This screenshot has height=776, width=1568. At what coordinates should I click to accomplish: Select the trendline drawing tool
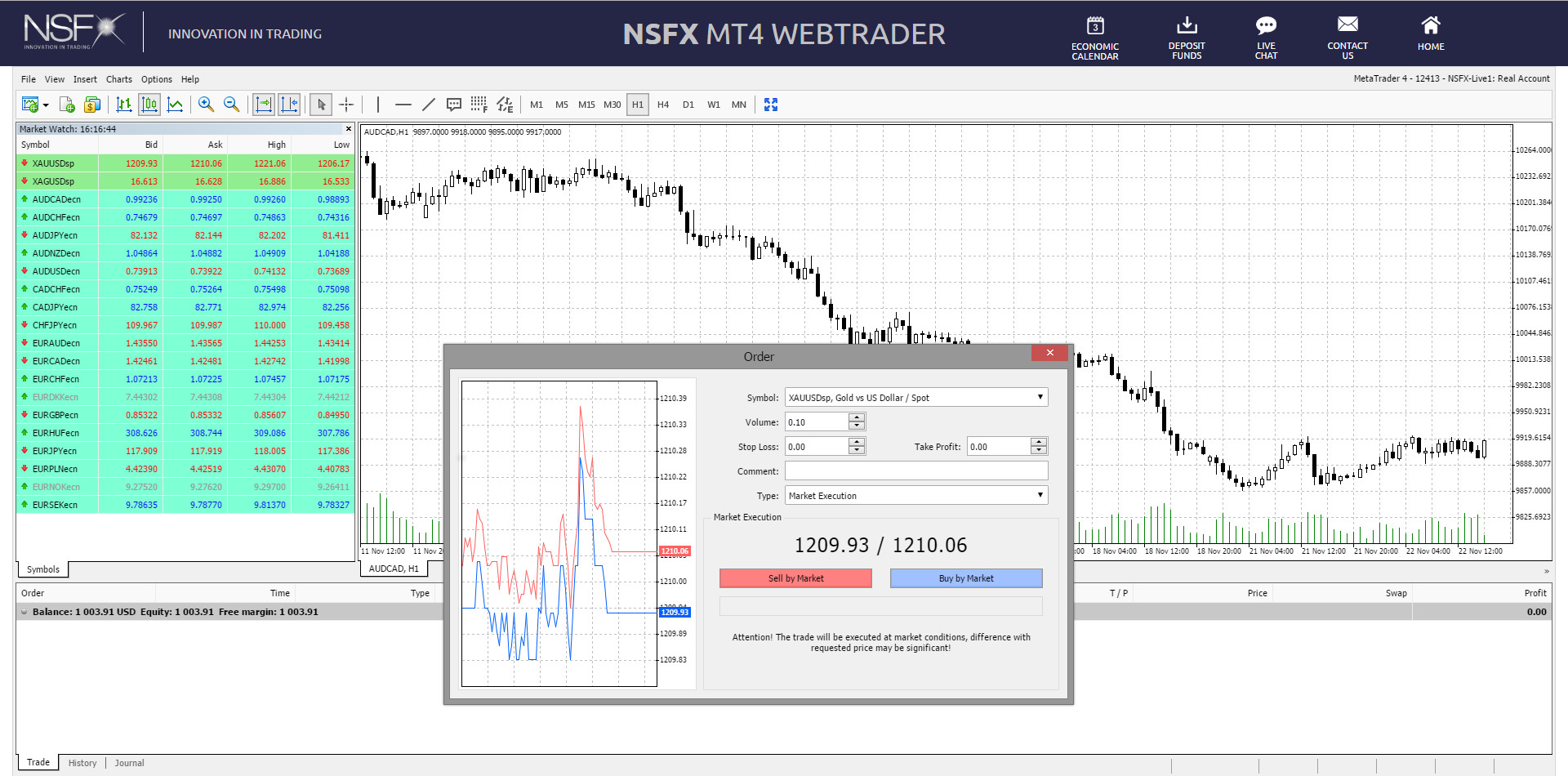coord(429,105)
